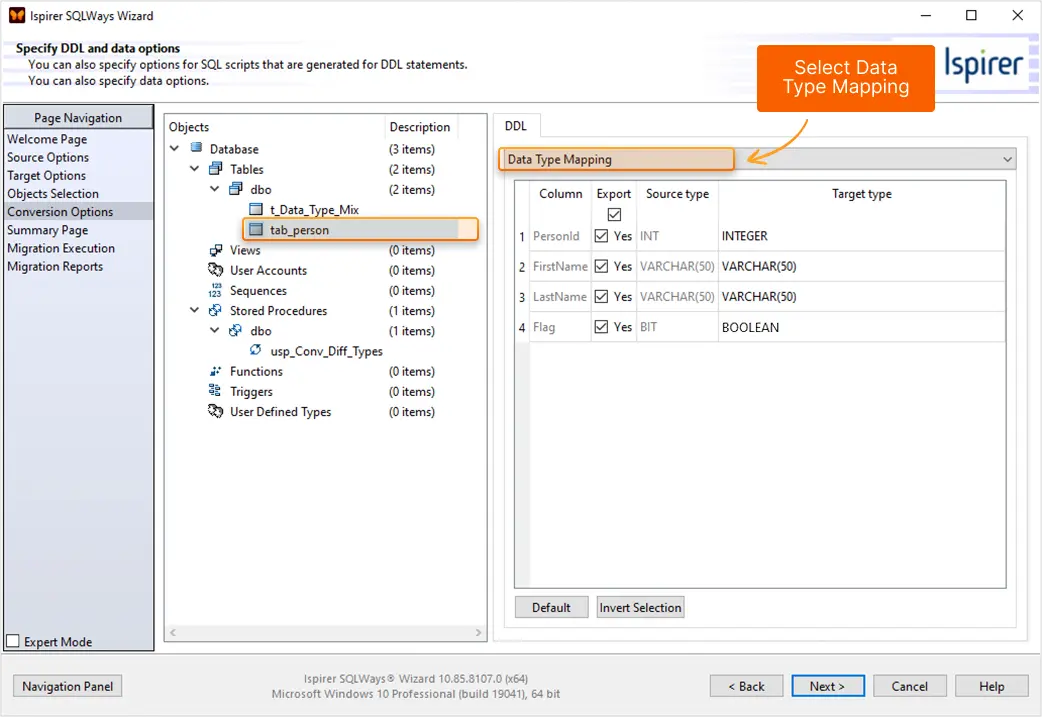Image resolution: width=1042 pixels, height=717 pixels.
Task: Click the Sequences 123 icon
Action: (215, 290)
